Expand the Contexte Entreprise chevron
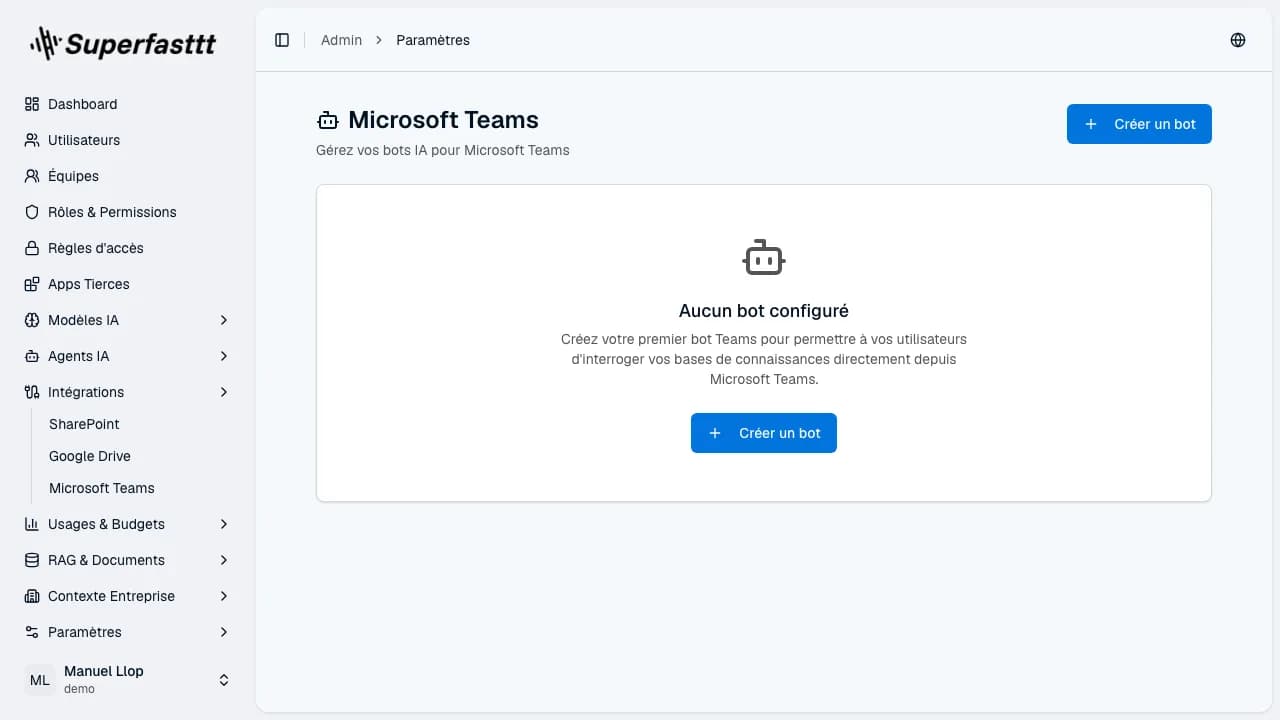Image resolution: width=1280 pixels, height=720 pixels. 224,596
